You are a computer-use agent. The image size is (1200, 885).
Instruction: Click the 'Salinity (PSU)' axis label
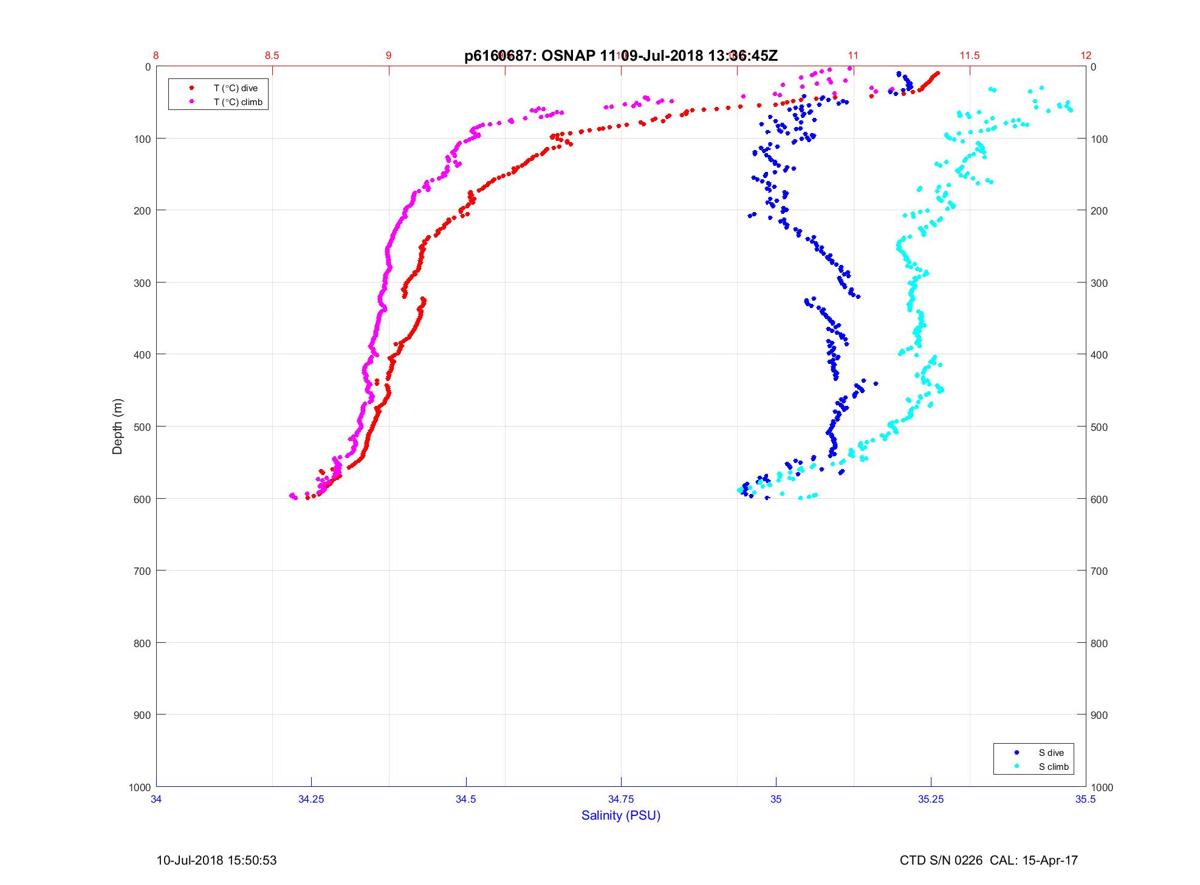tap(621, 816)
